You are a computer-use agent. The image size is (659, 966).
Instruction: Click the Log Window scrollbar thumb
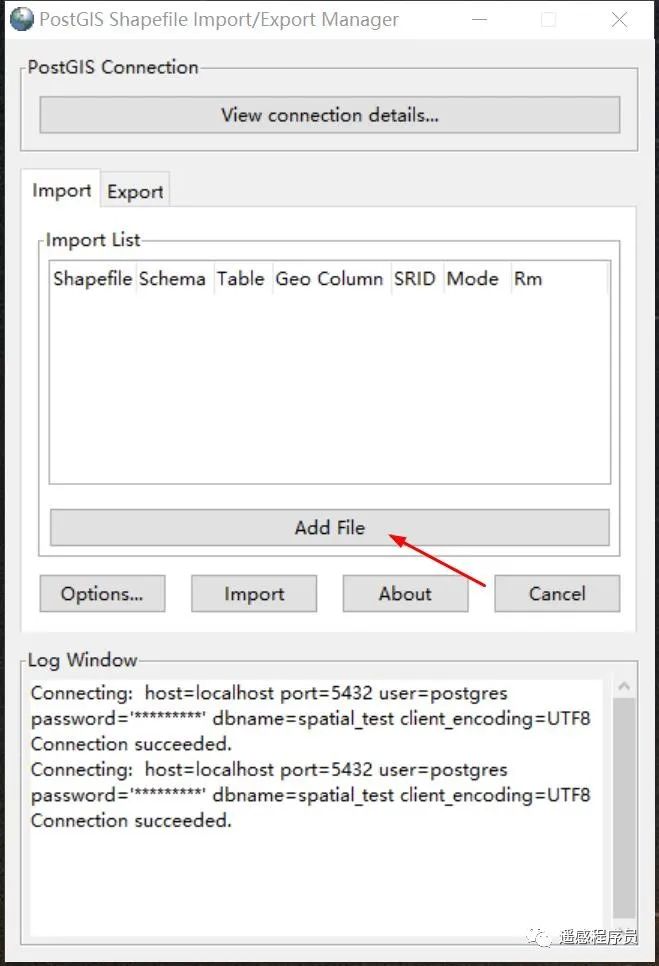click(x=624, y=808)
